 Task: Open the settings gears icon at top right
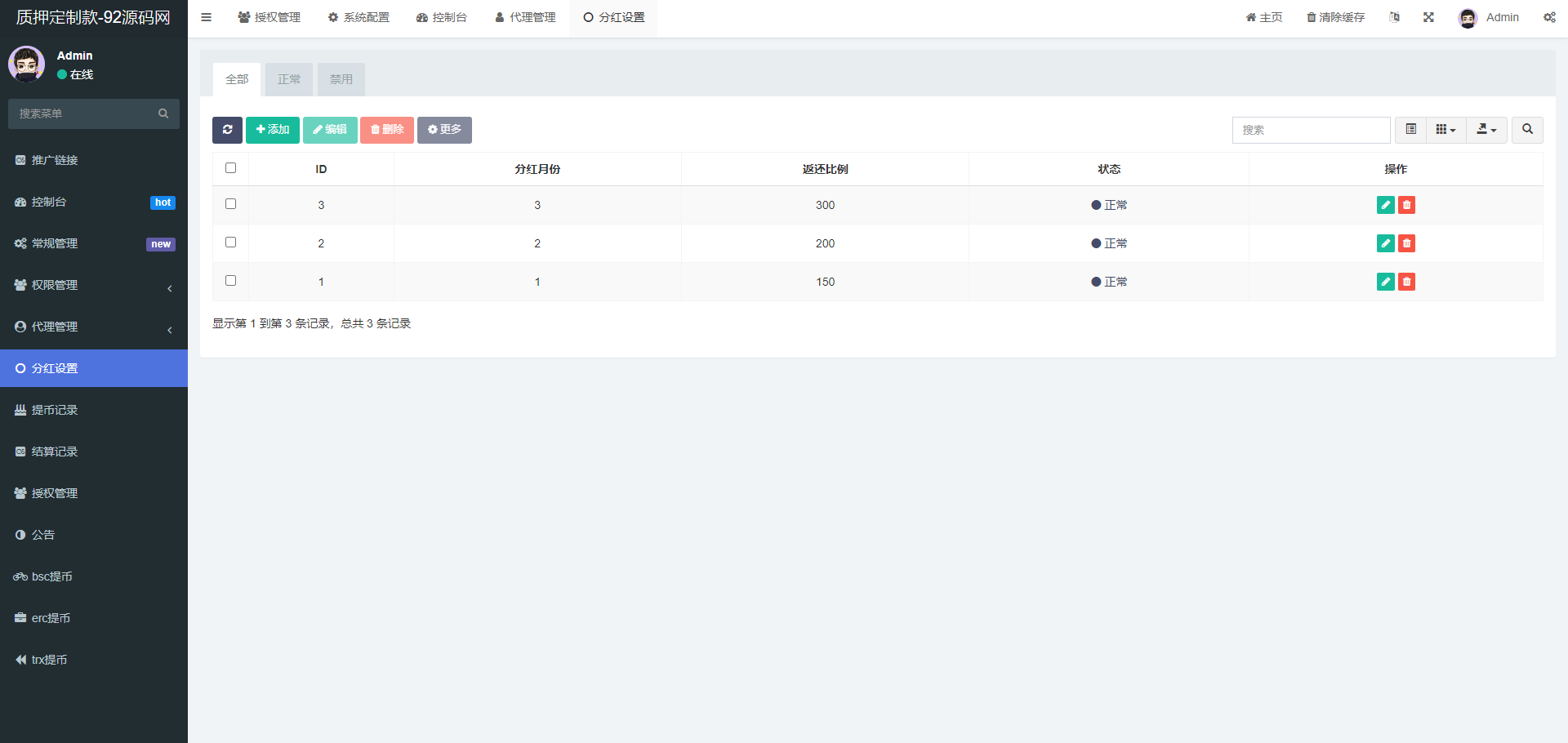[x=1549, y=17]
